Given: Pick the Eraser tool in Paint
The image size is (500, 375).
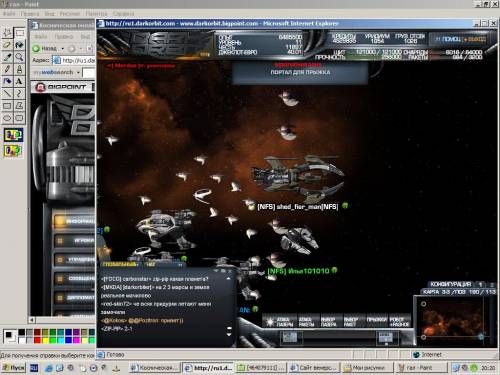Looking at the screenshot, I should pos(7,45).
